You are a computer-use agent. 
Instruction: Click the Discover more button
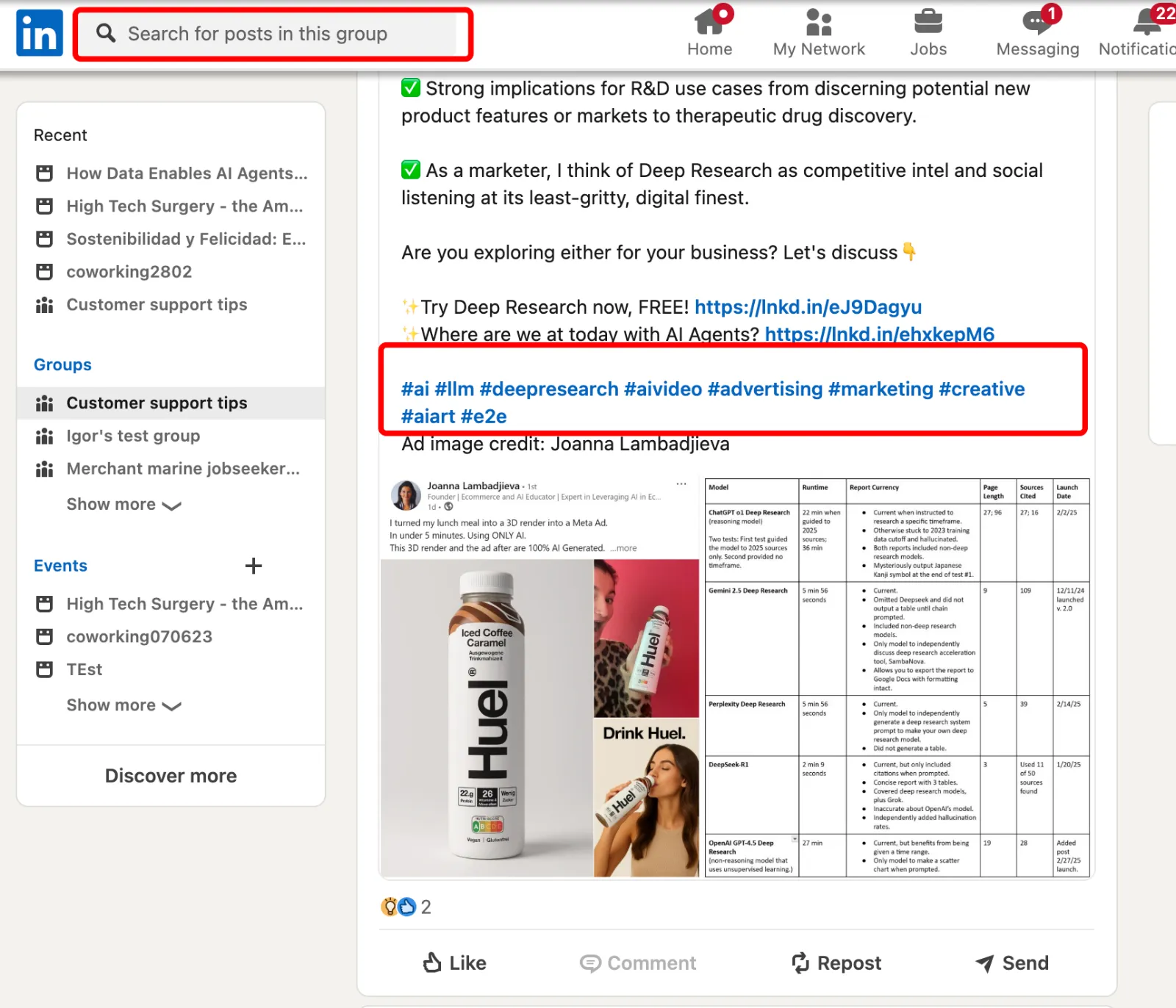pyautogui.click(x=171, y=776)
